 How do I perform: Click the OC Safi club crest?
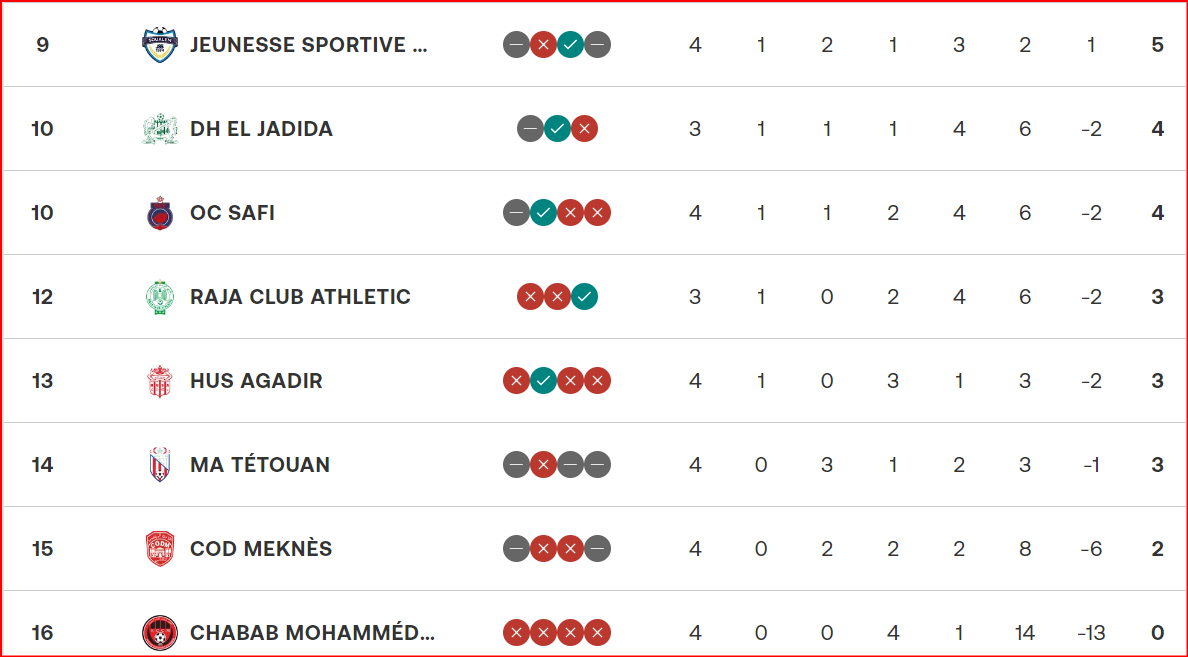point(160,213)
